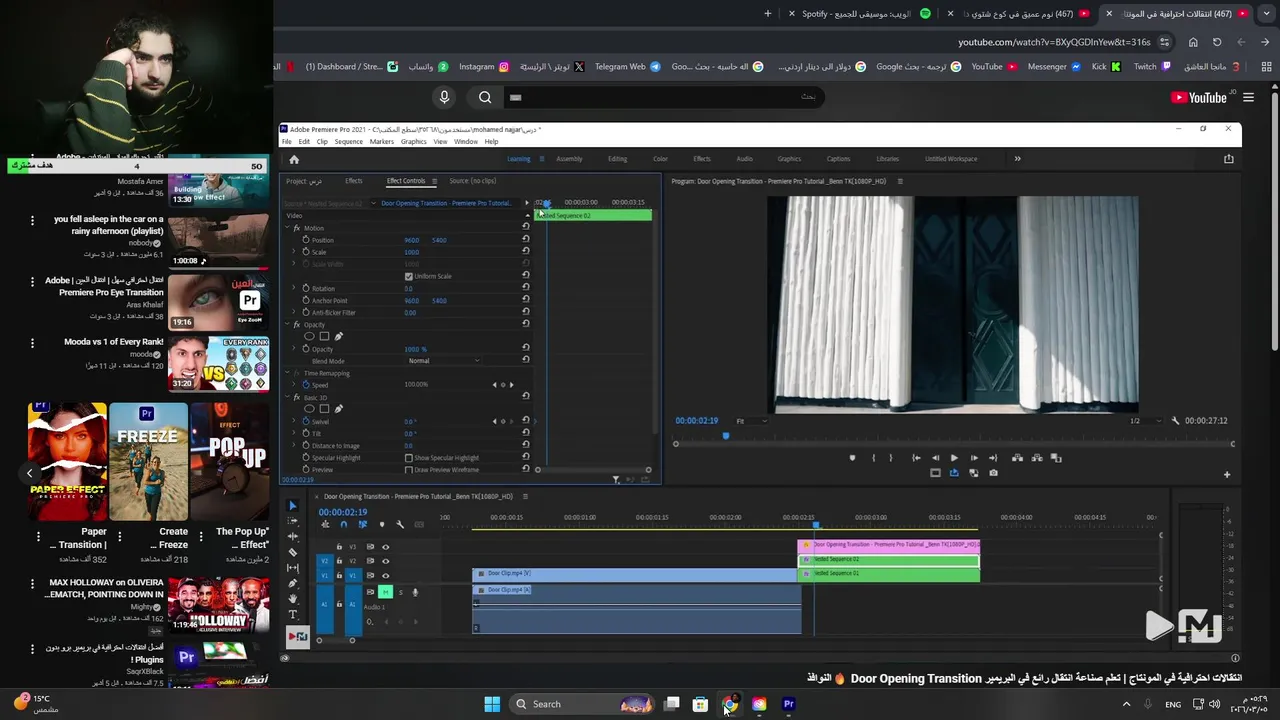Select the Razor tool in the timeline toolbox
Screen dimensions: 1280x720
point(292,552)
